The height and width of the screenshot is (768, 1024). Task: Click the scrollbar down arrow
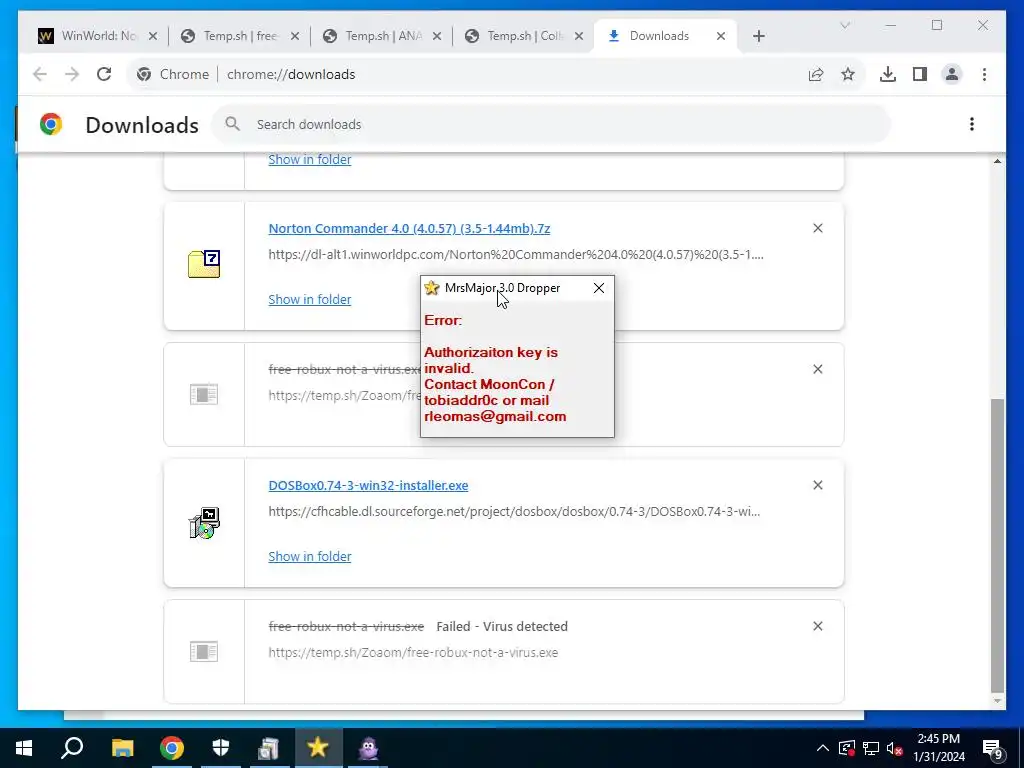click(x=997, y=701)
